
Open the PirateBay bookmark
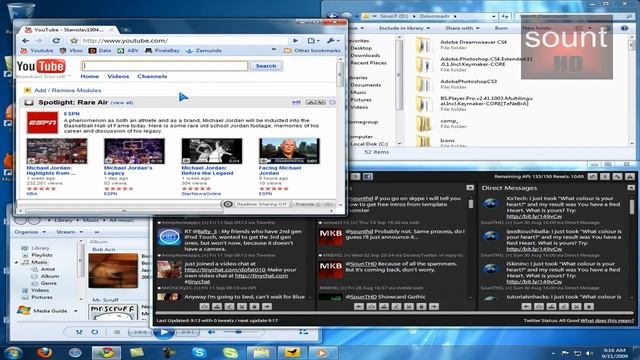[x=162, y=51]
